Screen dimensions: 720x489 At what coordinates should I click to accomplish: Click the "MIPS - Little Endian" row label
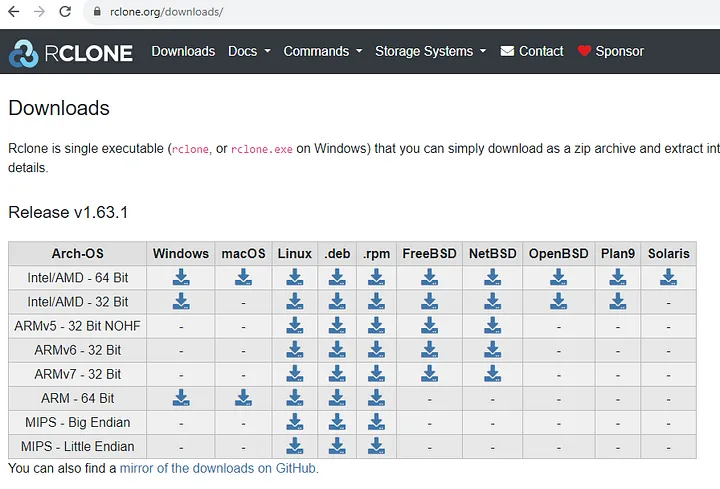78,446
